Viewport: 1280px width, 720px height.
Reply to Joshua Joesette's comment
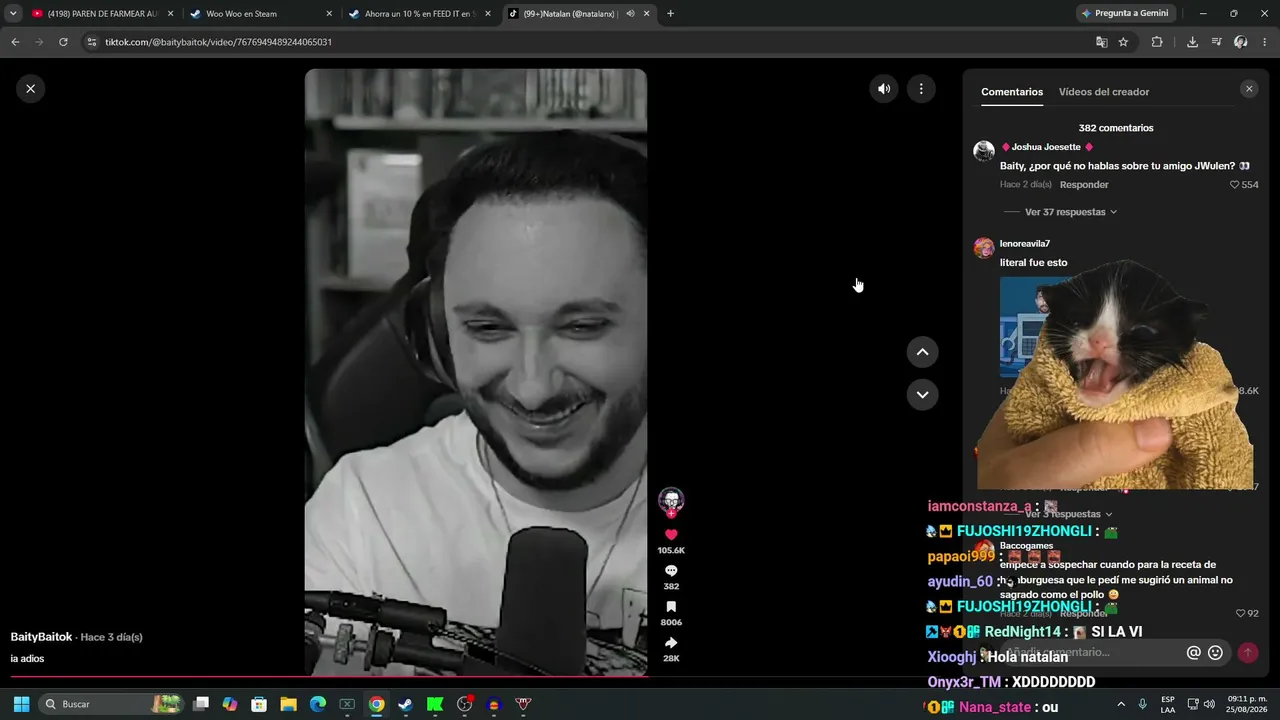pyautogui.click(x=1084, y=185)
